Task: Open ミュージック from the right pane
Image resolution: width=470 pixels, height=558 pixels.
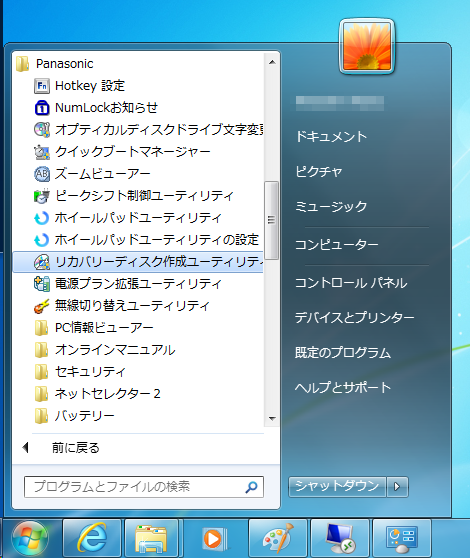Action: [331, 207]
